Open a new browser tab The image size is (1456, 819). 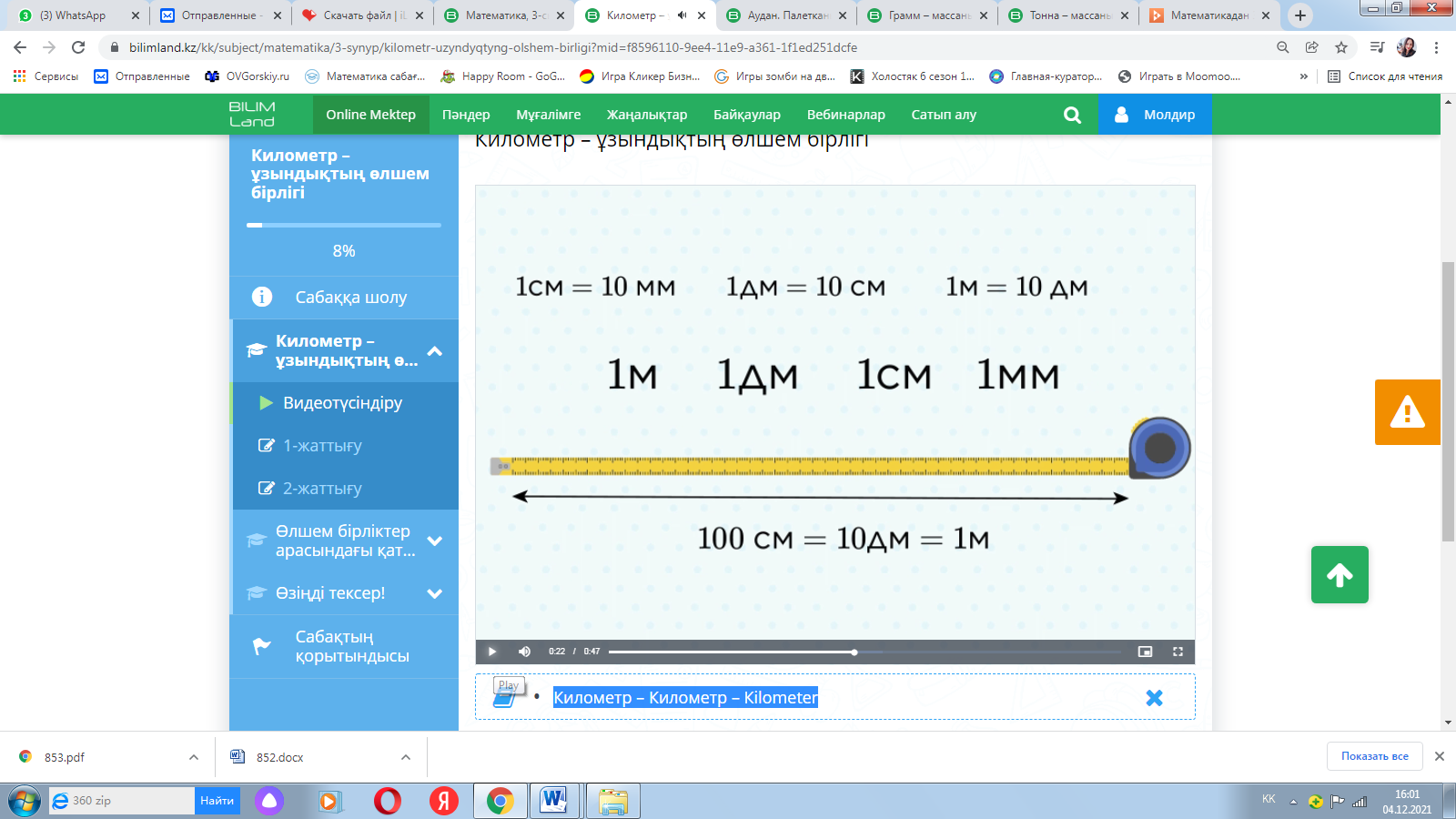coord(1300,15)
